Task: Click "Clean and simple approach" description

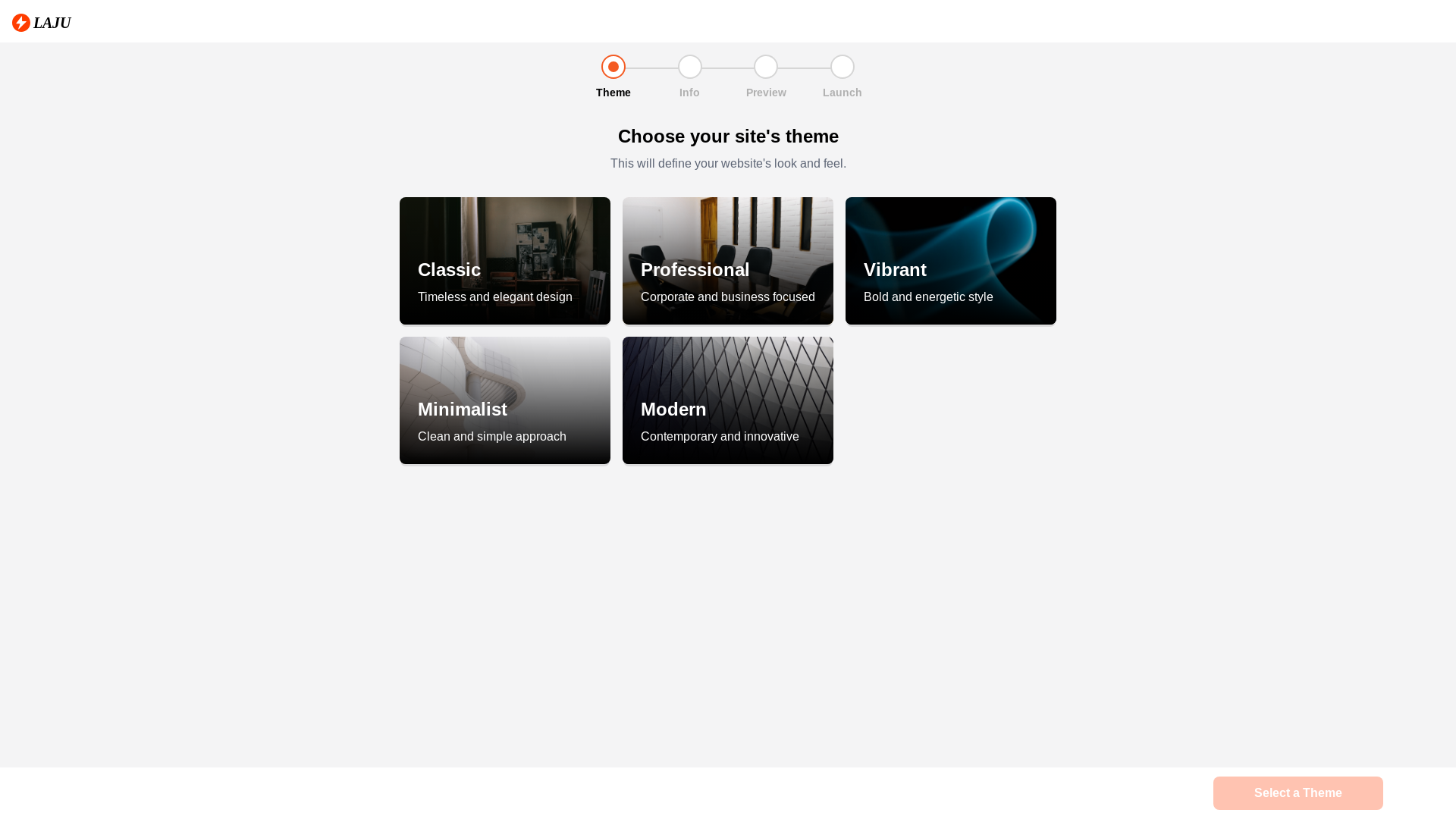Action: tap(492, 437)
